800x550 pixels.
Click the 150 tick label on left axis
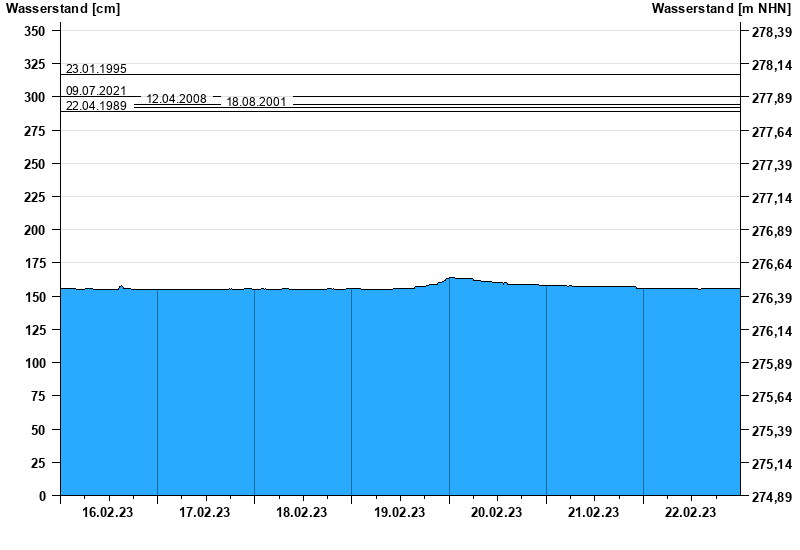34,297
